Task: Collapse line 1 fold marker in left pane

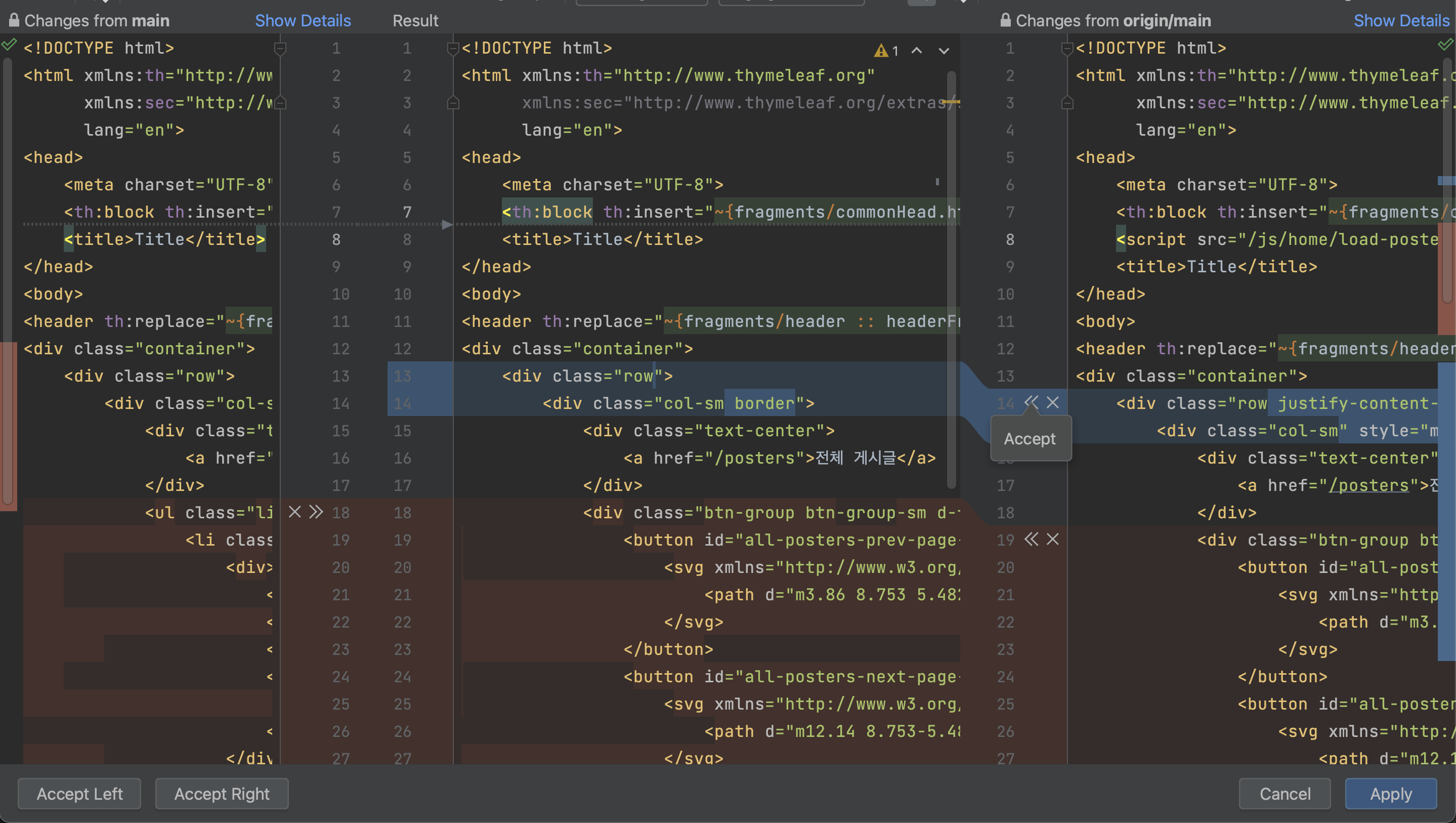Action: 280,49
